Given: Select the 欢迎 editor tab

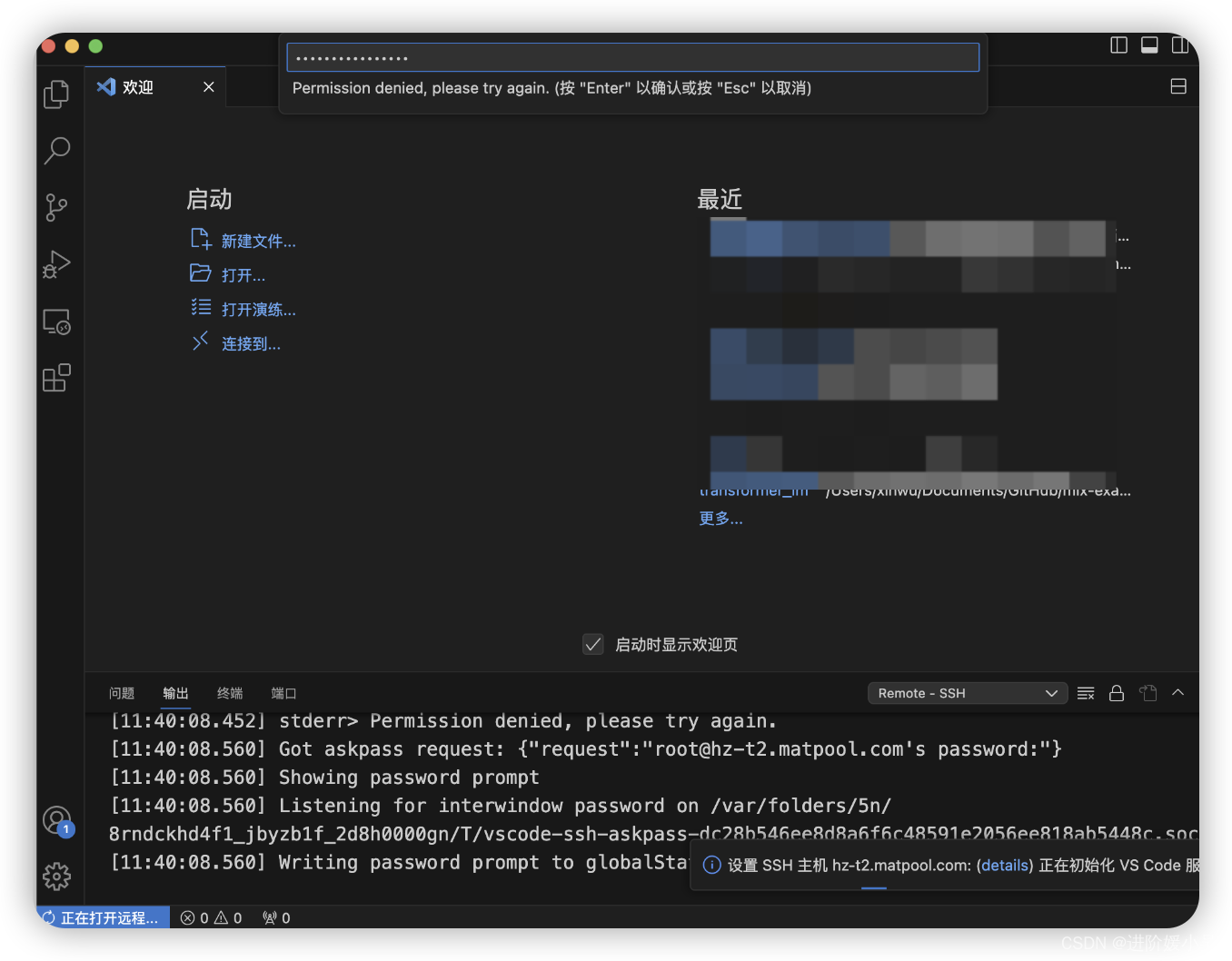Looking at the screenshot, I should point(155,86).
